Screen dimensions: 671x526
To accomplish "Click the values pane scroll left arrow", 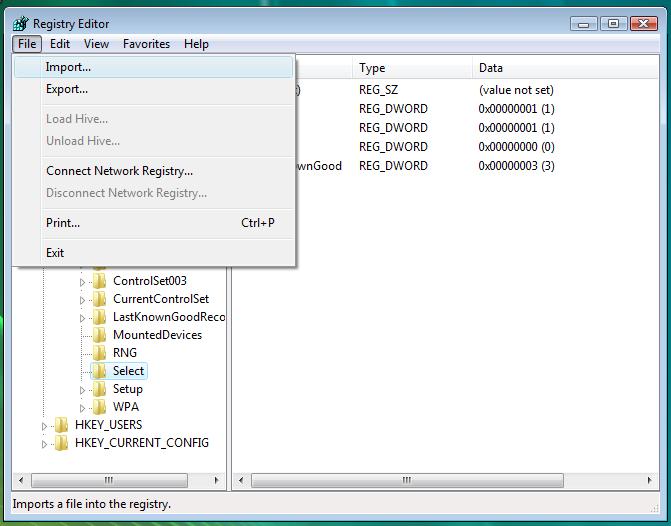I will 241,480.
